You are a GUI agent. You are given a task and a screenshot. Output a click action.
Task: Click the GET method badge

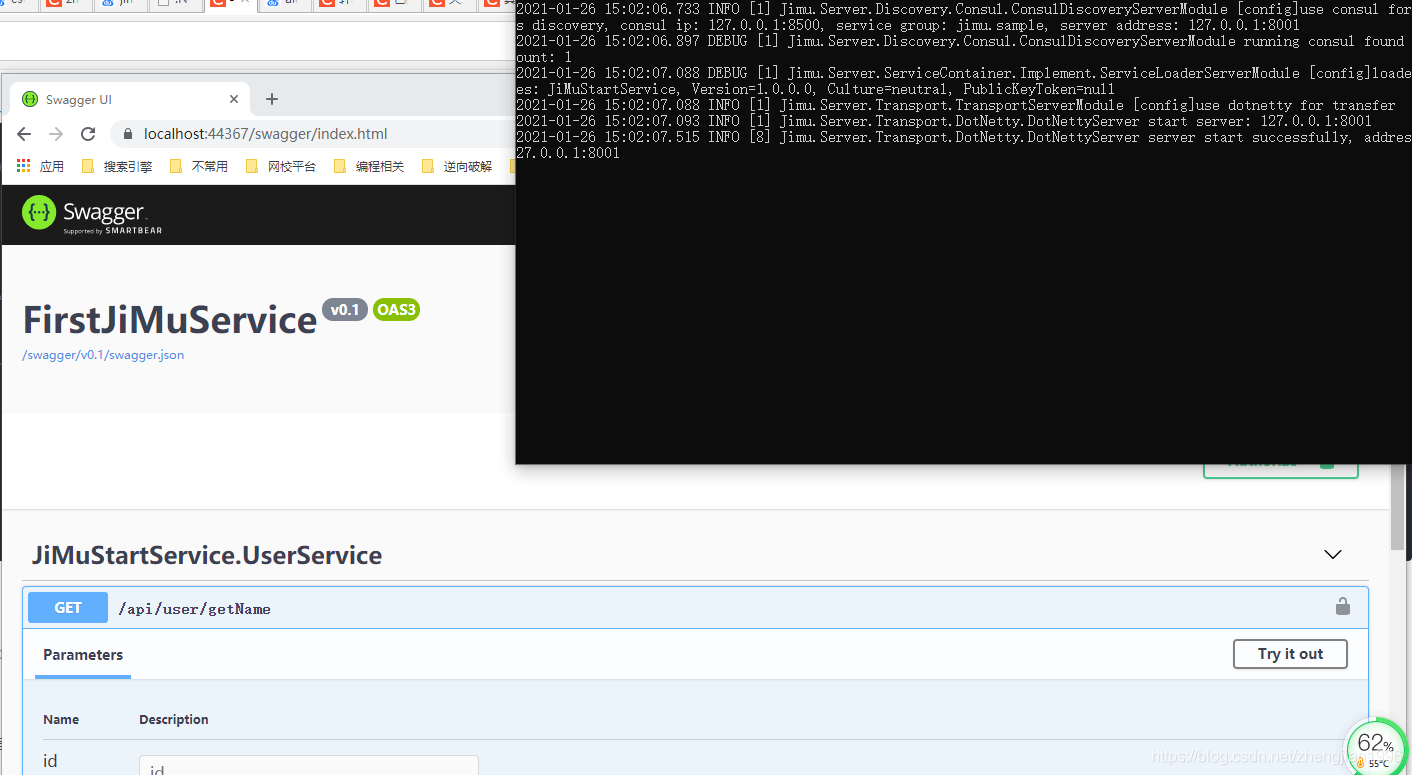pos(68,608)
